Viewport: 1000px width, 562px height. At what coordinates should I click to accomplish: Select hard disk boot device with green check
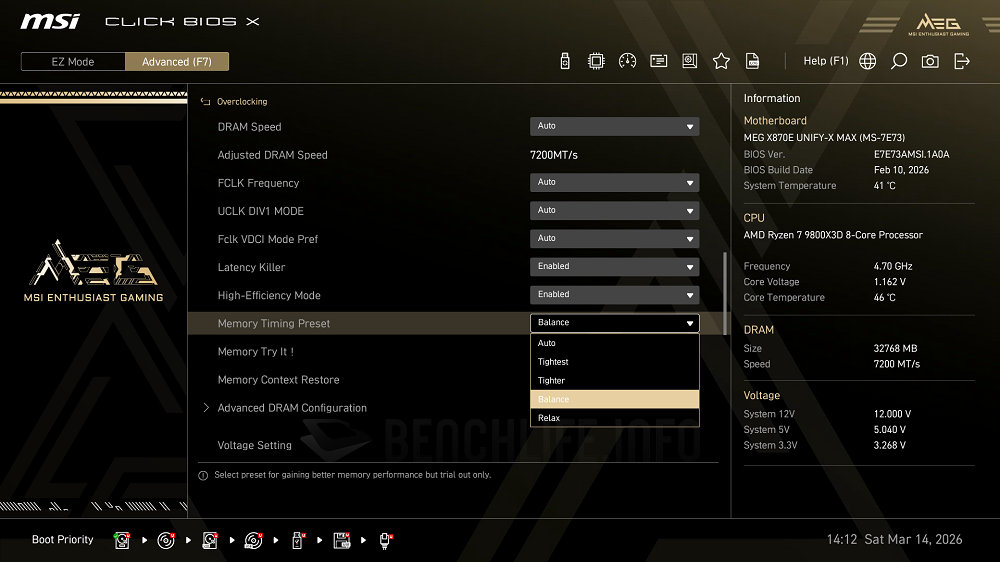click(122, 540)
